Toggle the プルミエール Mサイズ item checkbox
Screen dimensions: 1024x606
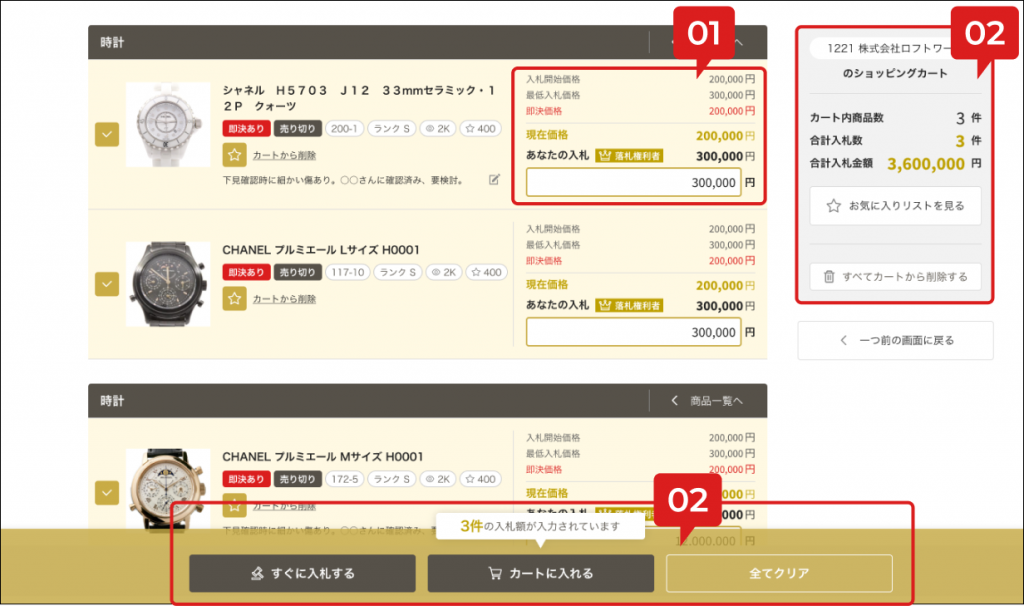107,492
